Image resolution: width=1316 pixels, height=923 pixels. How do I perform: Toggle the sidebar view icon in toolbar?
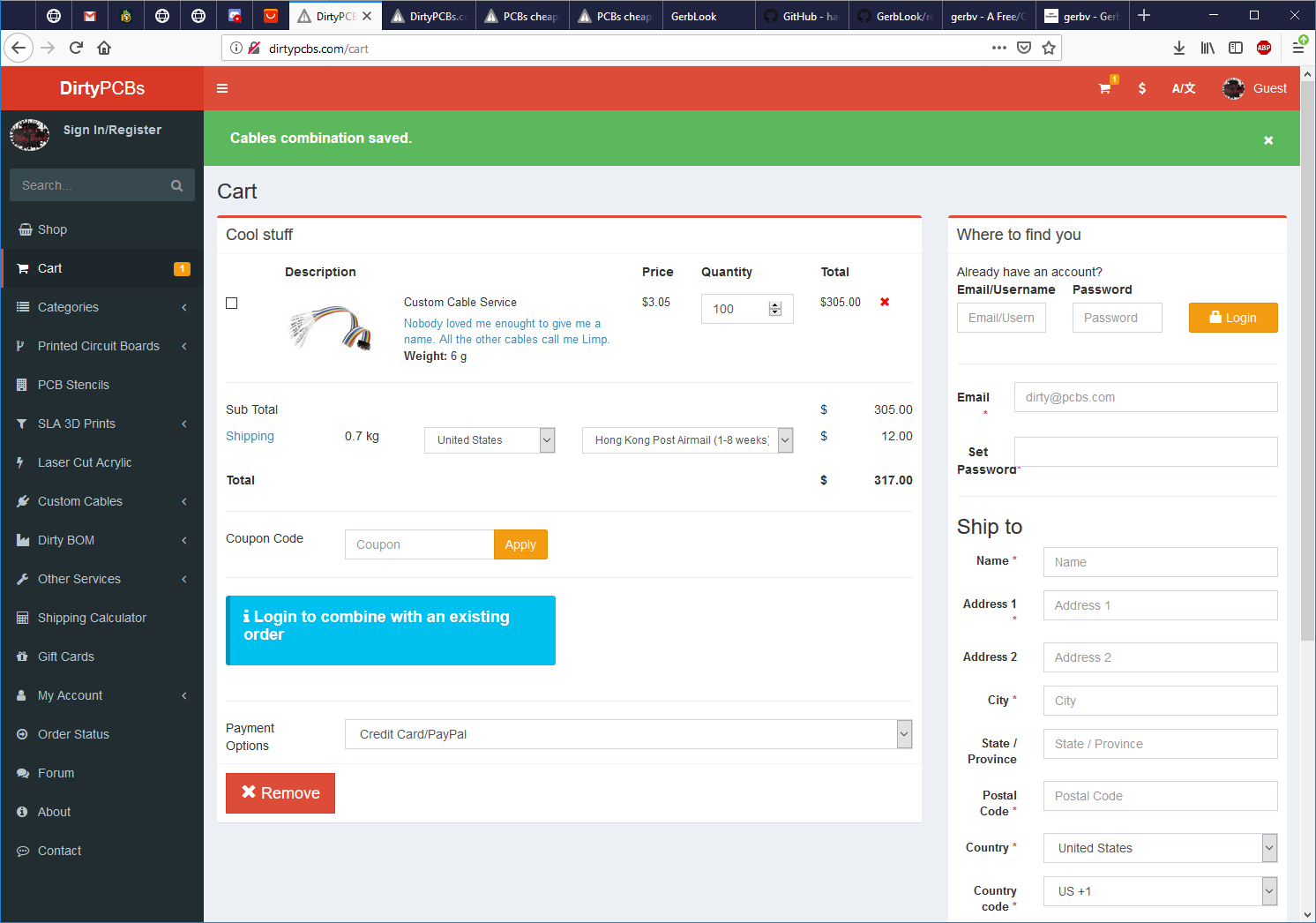pyautogui.click(x=1236, y=48)
